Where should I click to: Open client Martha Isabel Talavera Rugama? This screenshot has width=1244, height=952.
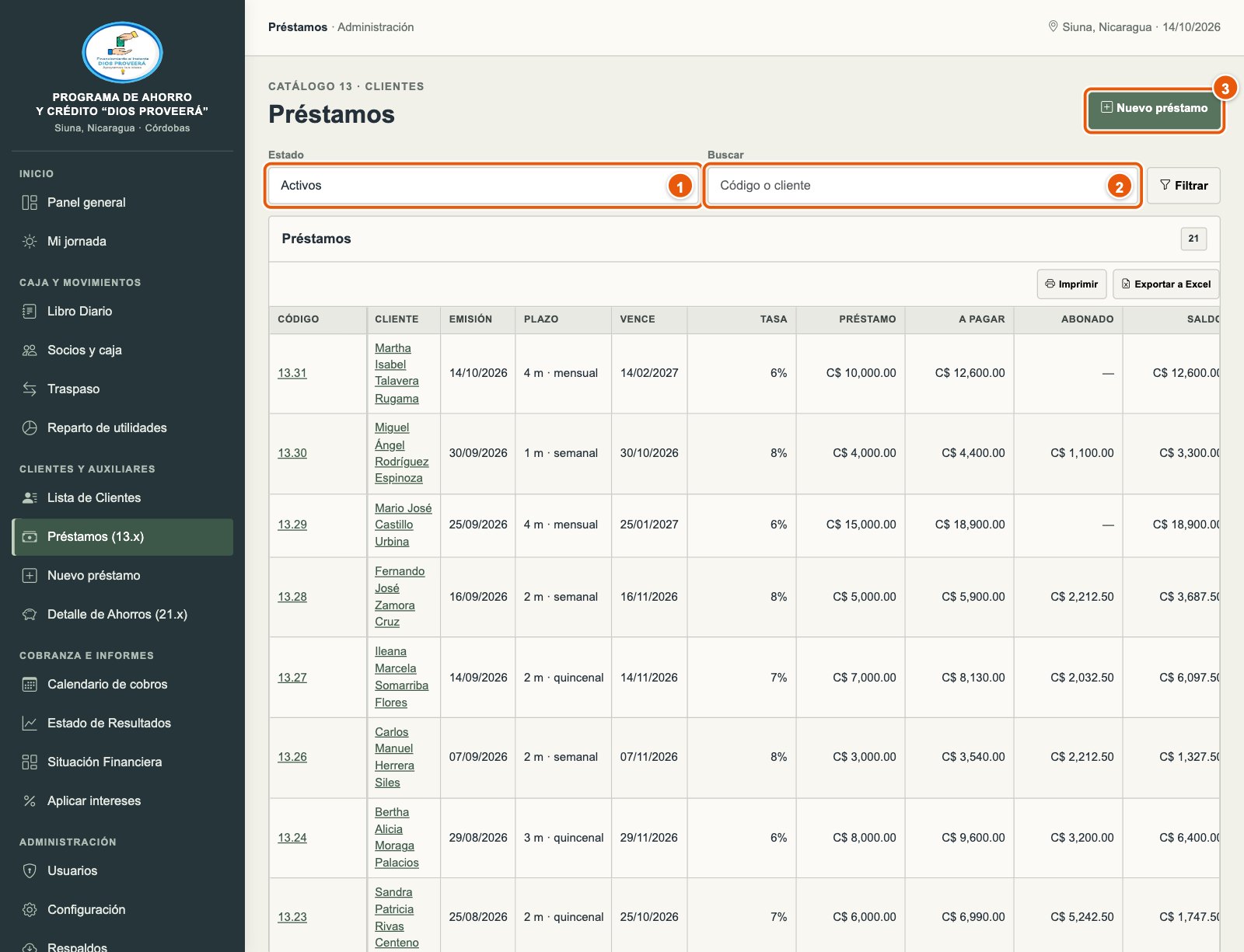[x=397, y=373]
